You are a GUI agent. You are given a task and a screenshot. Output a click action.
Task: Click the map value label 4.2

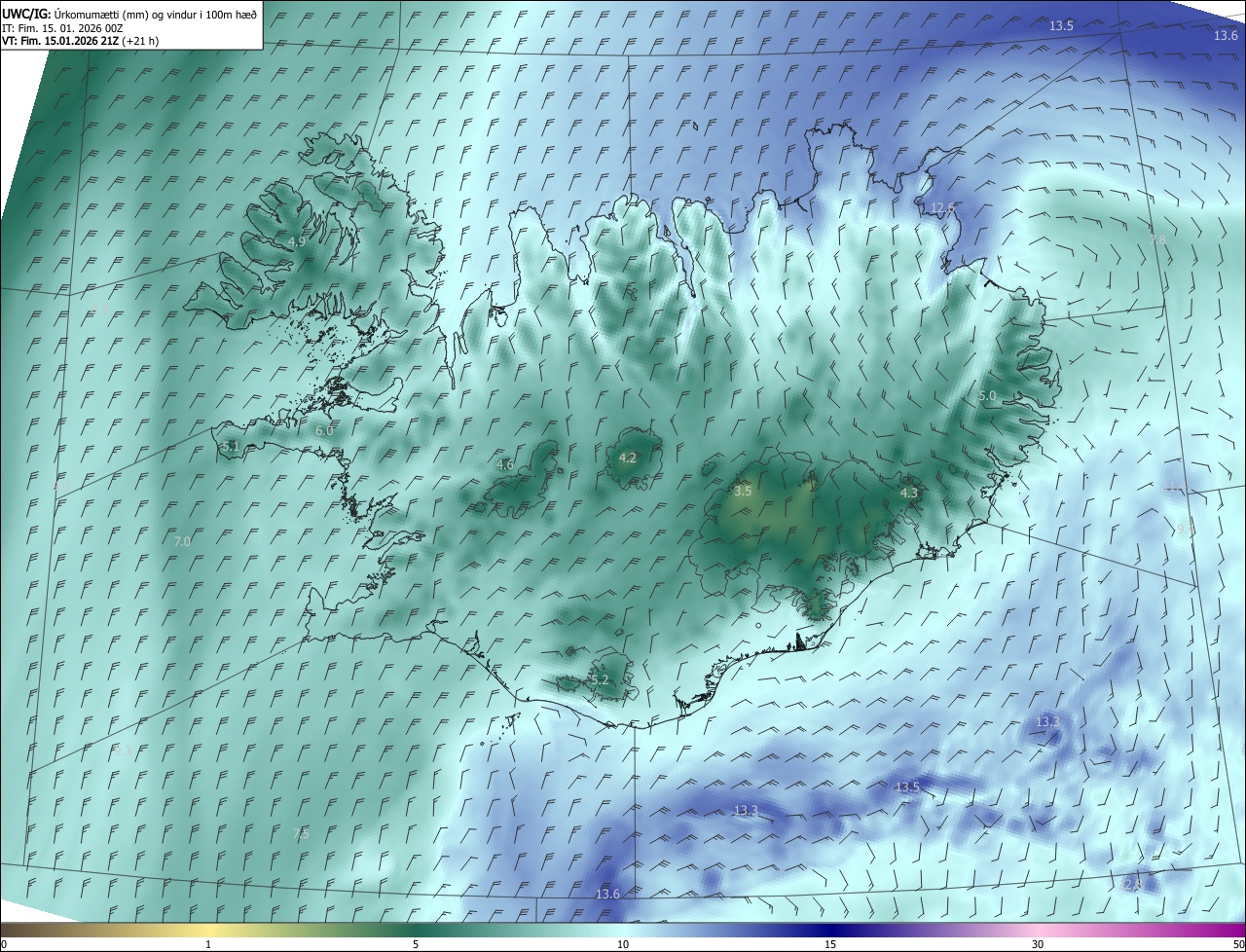click(628, 458)
